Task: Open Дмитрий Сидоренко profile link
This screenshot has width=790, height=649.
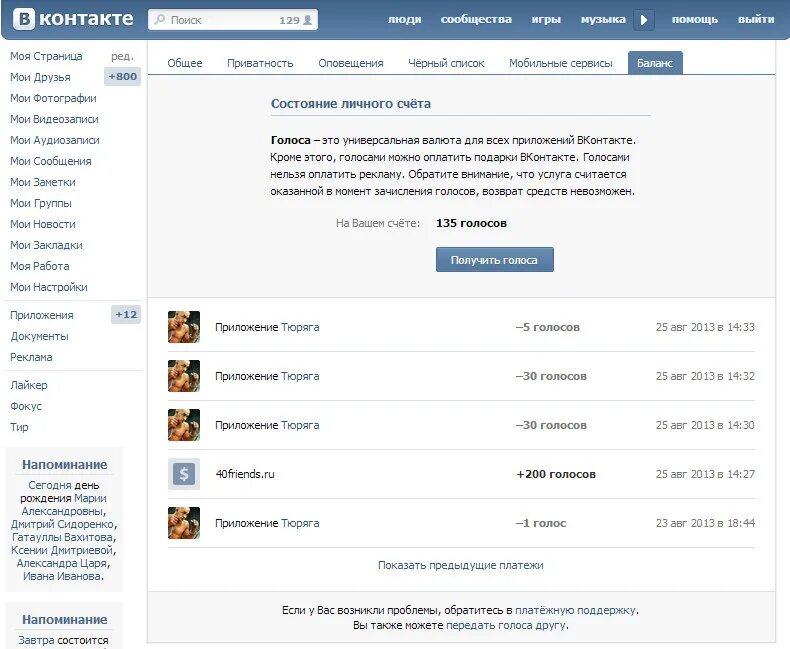Action: click(x=62, y=524)
